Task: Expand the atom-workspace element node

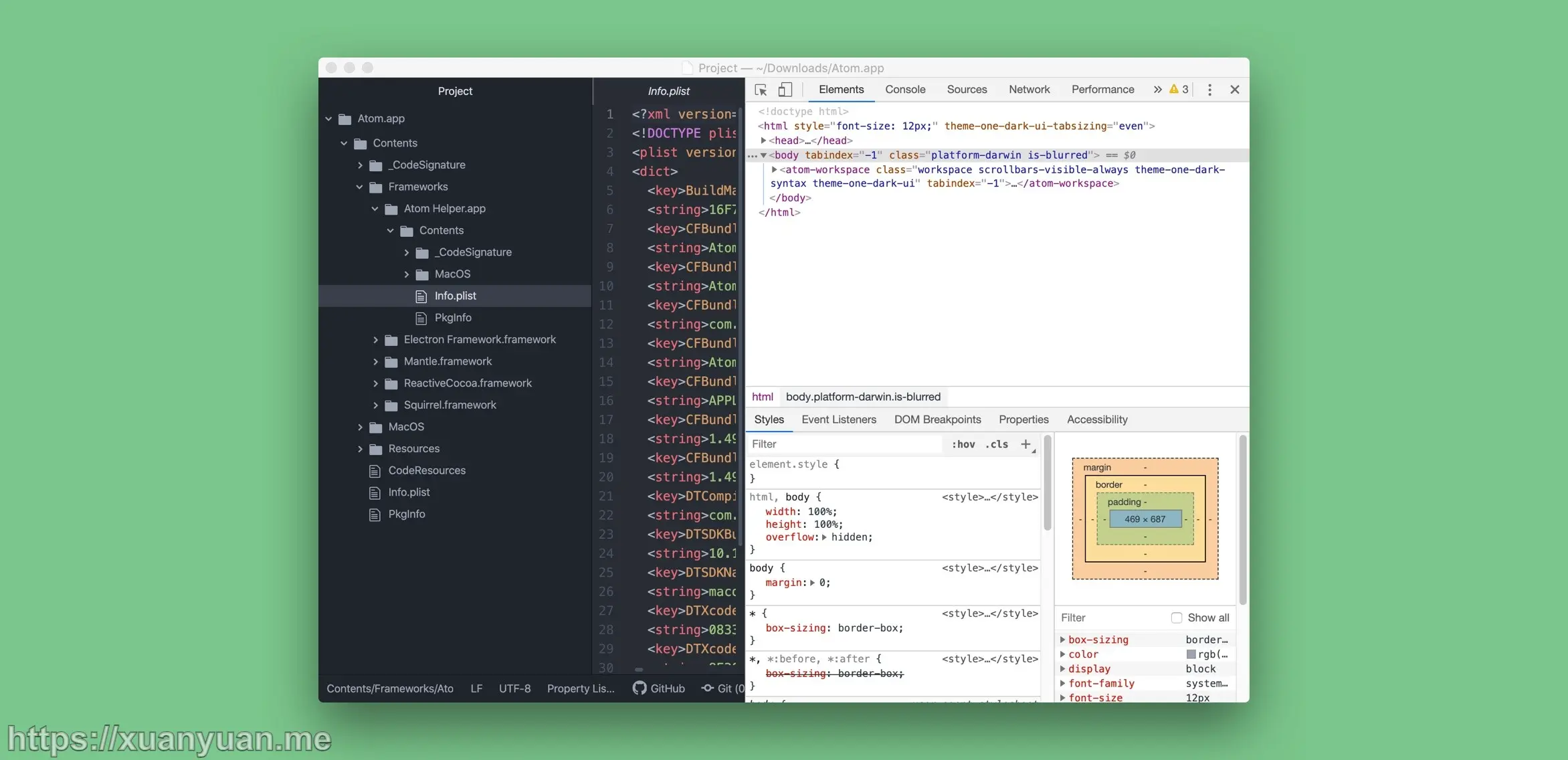Action: (776, 168)
